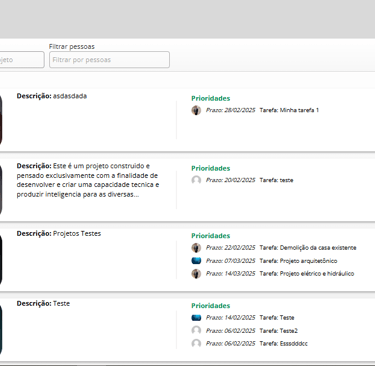The width and height of the screenshot is (375, 366).
Task: Open task 'Tarefa: Esssdddcc'
Action: [x=283, y=343]
